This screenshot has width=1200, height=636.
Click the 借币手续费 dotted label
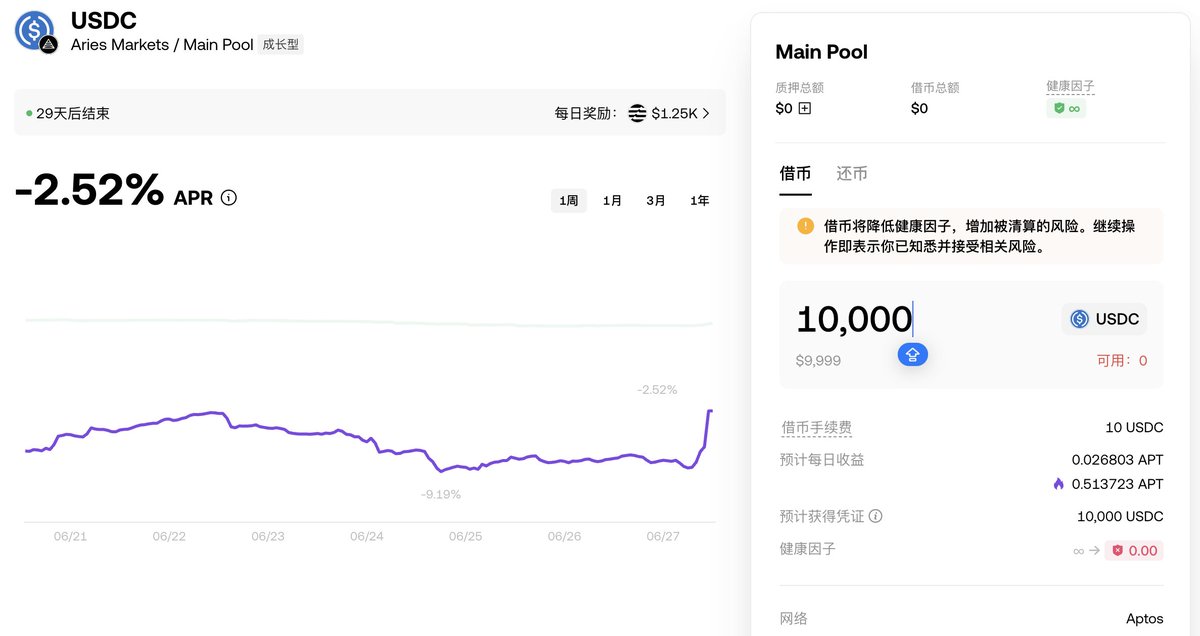[x=816, y=428]
